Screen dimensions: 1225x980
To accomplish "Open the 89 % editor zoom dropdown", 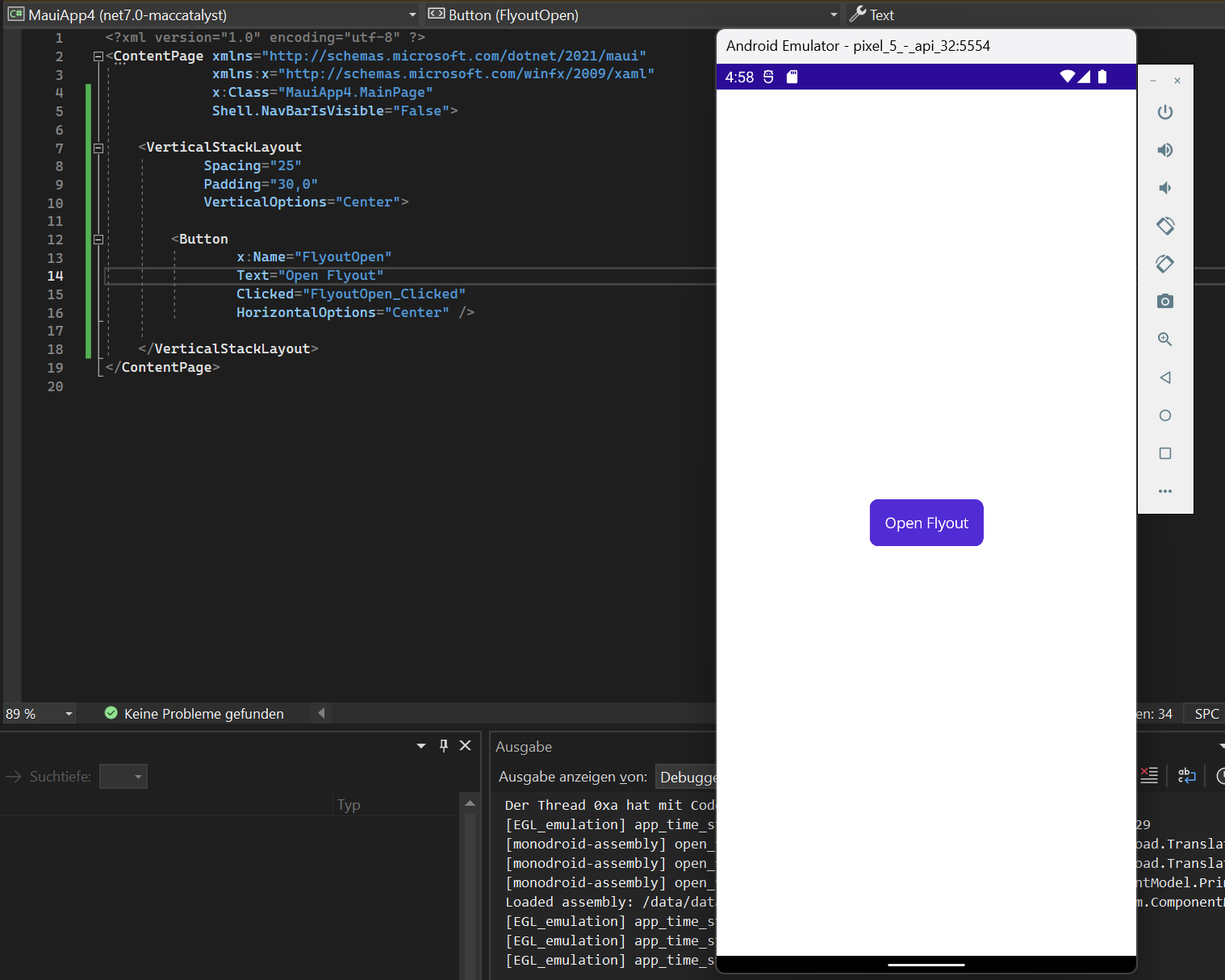I will (x=68, y=713).
